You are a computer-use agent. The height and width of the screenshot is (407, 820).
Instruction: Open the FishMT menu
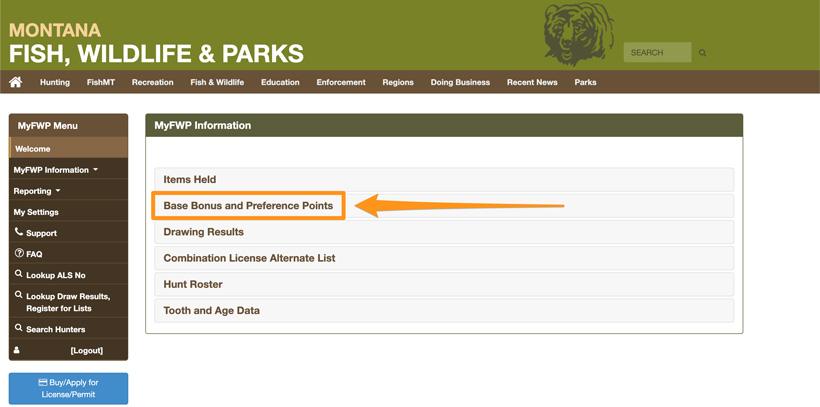click(x=101, y=82)
